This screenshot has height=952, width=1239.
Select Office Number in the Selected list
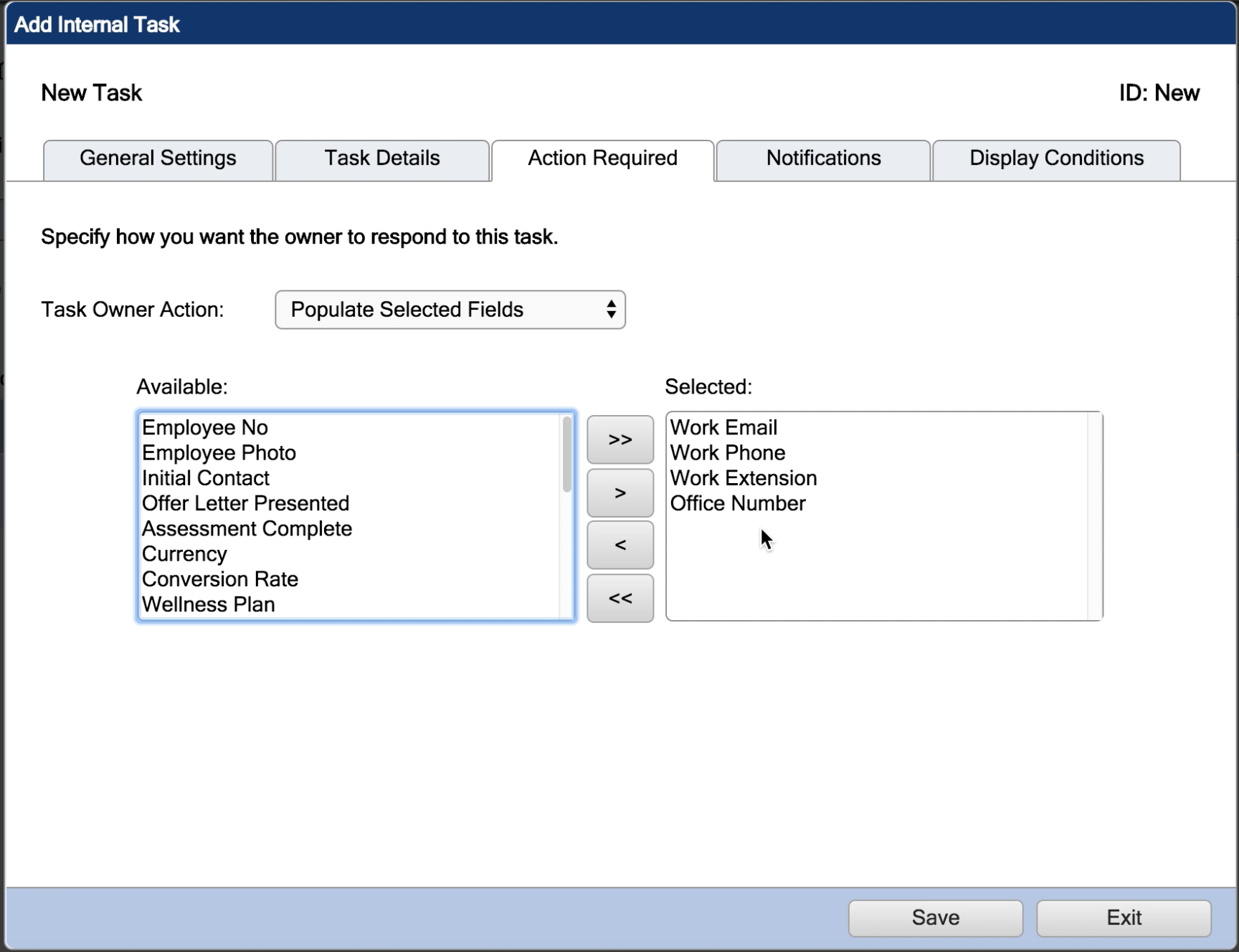[738, 503]
